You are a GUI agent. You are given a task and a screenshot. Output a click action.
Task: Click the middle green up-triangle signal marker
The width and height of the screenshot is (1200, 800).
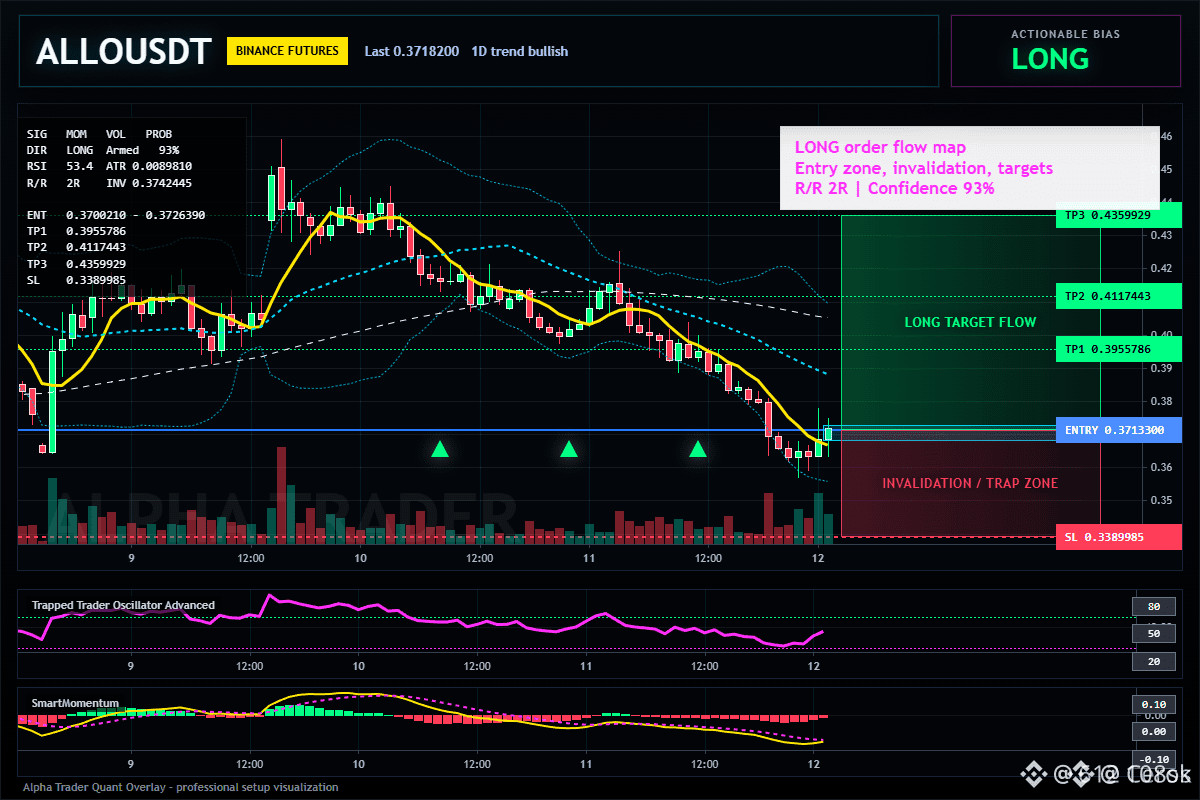569,449
